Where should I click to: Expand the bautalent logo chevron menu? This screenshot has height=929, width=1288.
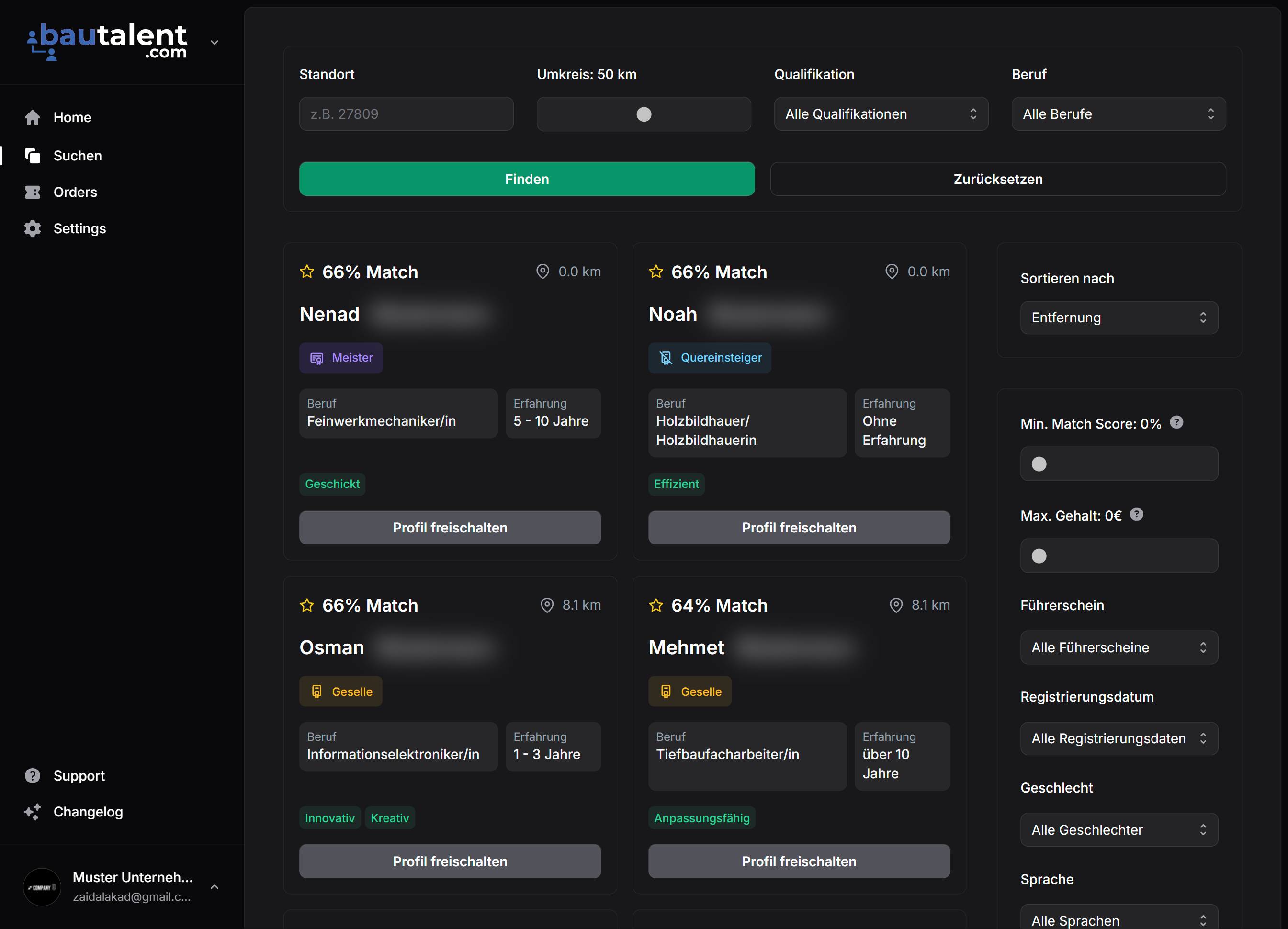[x=215, y=42]
